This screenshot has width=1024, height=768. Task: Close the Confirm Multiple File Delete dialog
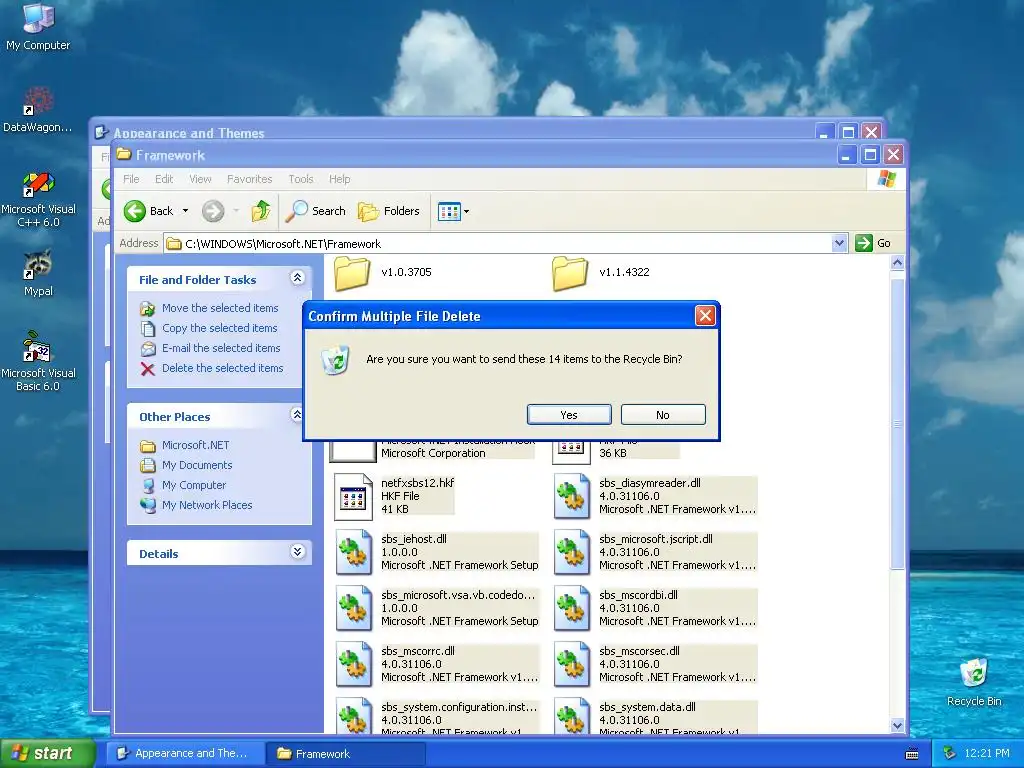point(705,316)
